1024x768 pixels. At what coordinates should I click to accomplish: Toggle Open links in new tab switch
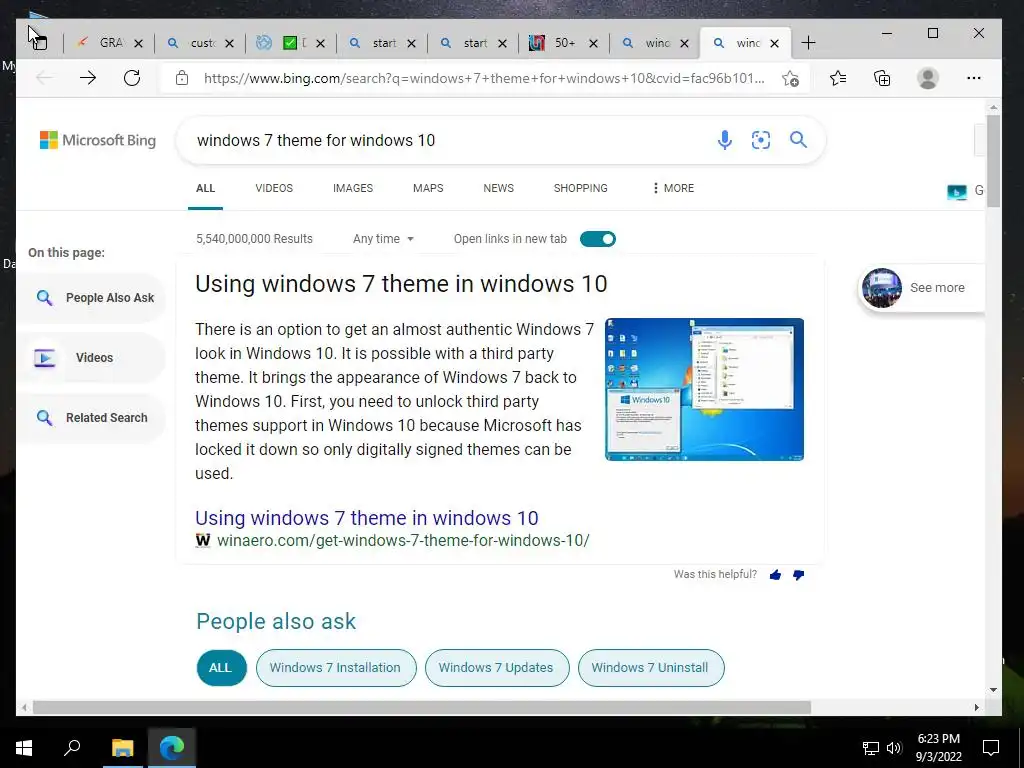click(x=598, y=239)
